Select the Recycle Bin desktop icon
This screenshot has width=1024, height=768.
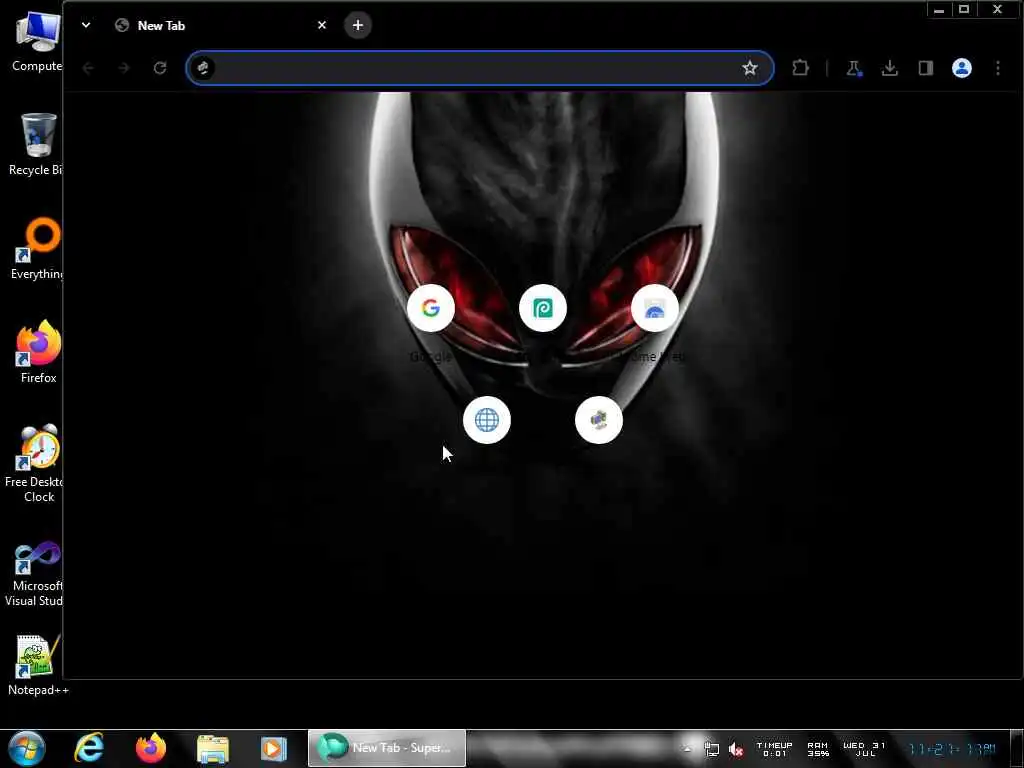[x=37, y=144]
